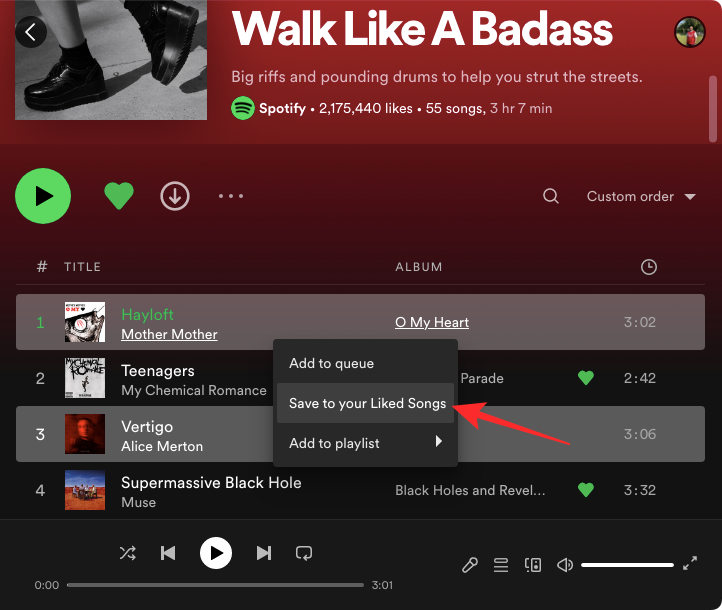The height and width of the screenshot is (610, 722).
Task: Select the Teenagers track title
Action: tap(157, 371)
